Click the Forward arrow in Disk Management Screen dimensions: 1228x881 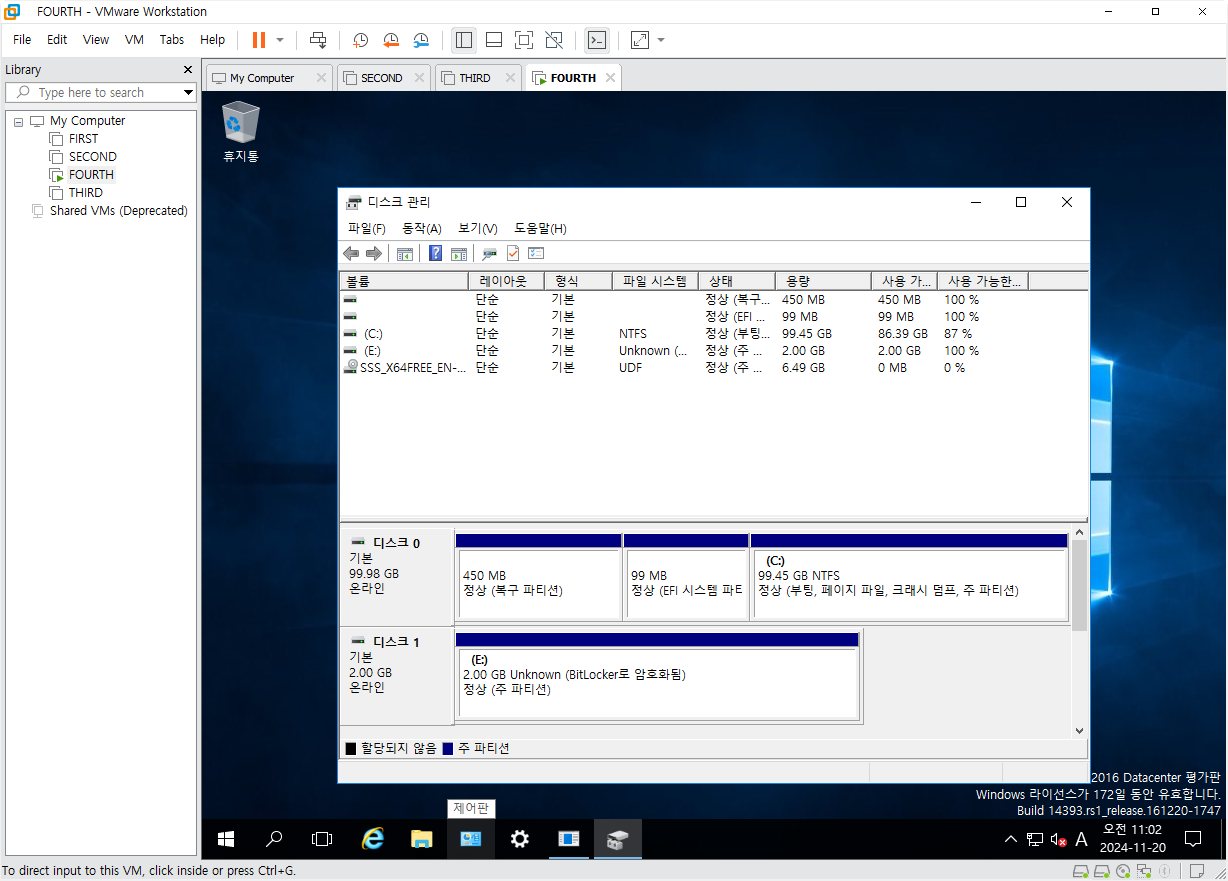[x=374, y=254]
